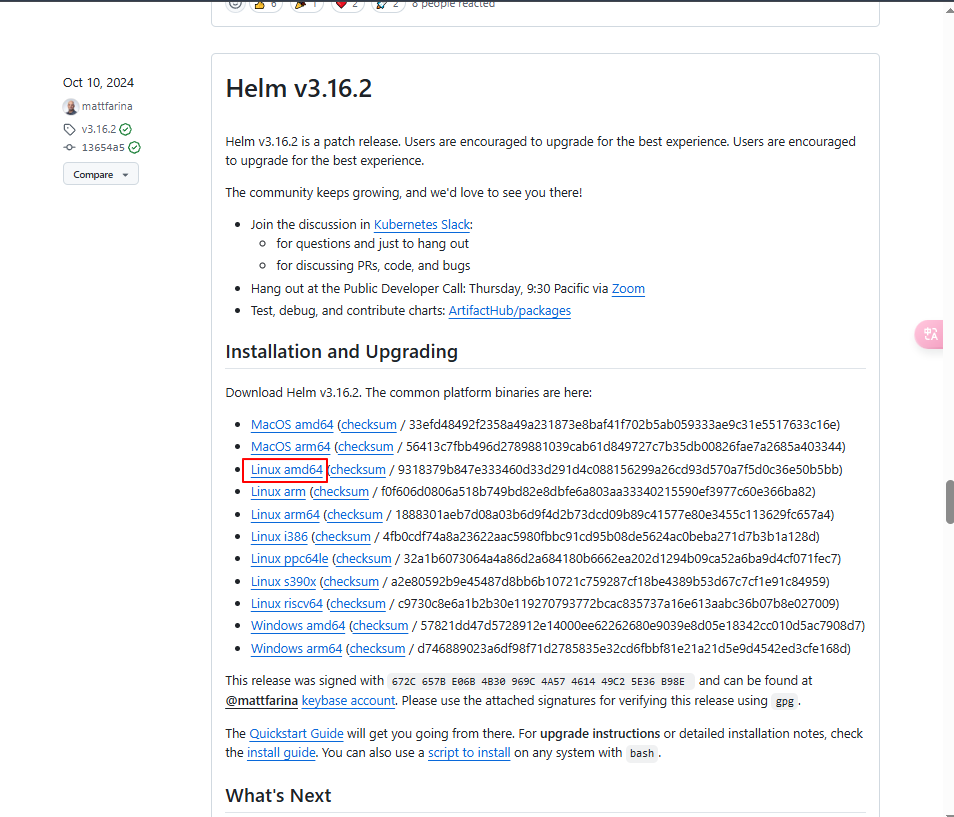The height and width of the screenshot is (817, 954).
Task: Open the Quickstart Guide link
Action: click(x=296, y=734)
